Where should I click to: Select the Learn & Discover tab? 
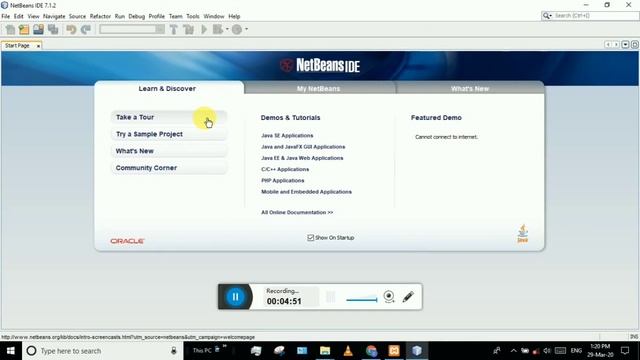click(167, 88)
